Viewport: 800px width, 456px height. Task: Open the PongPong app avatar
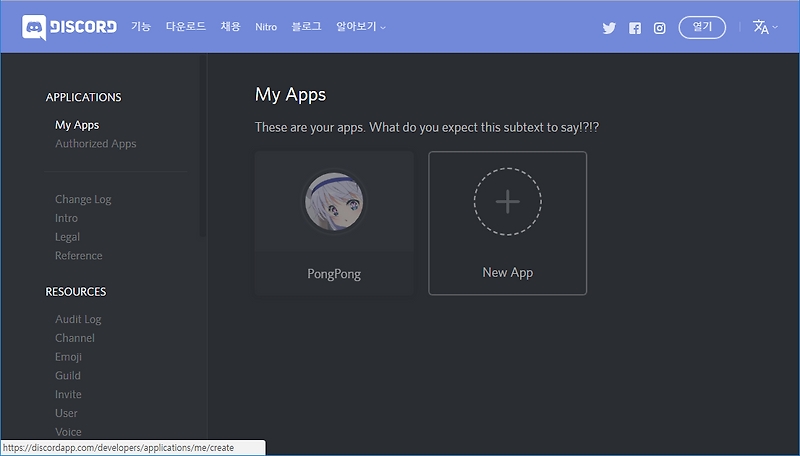334,201
